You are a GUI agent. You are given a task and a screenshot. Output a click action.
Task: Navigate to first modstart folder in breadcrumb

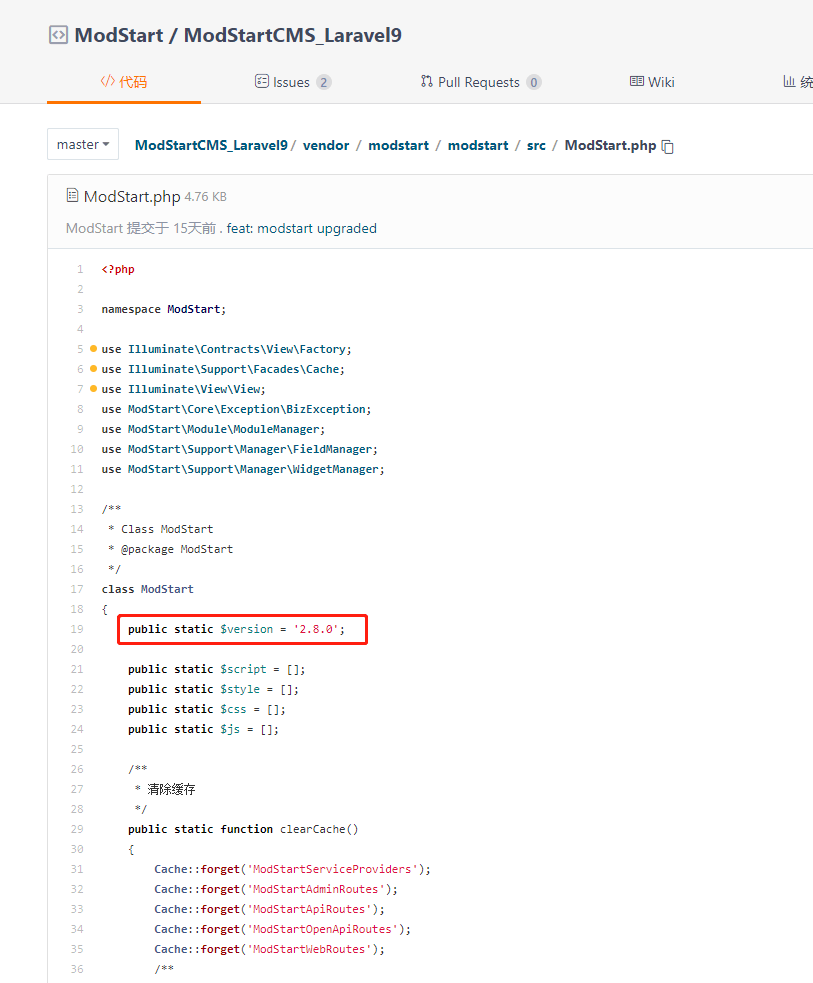[399, 145]
